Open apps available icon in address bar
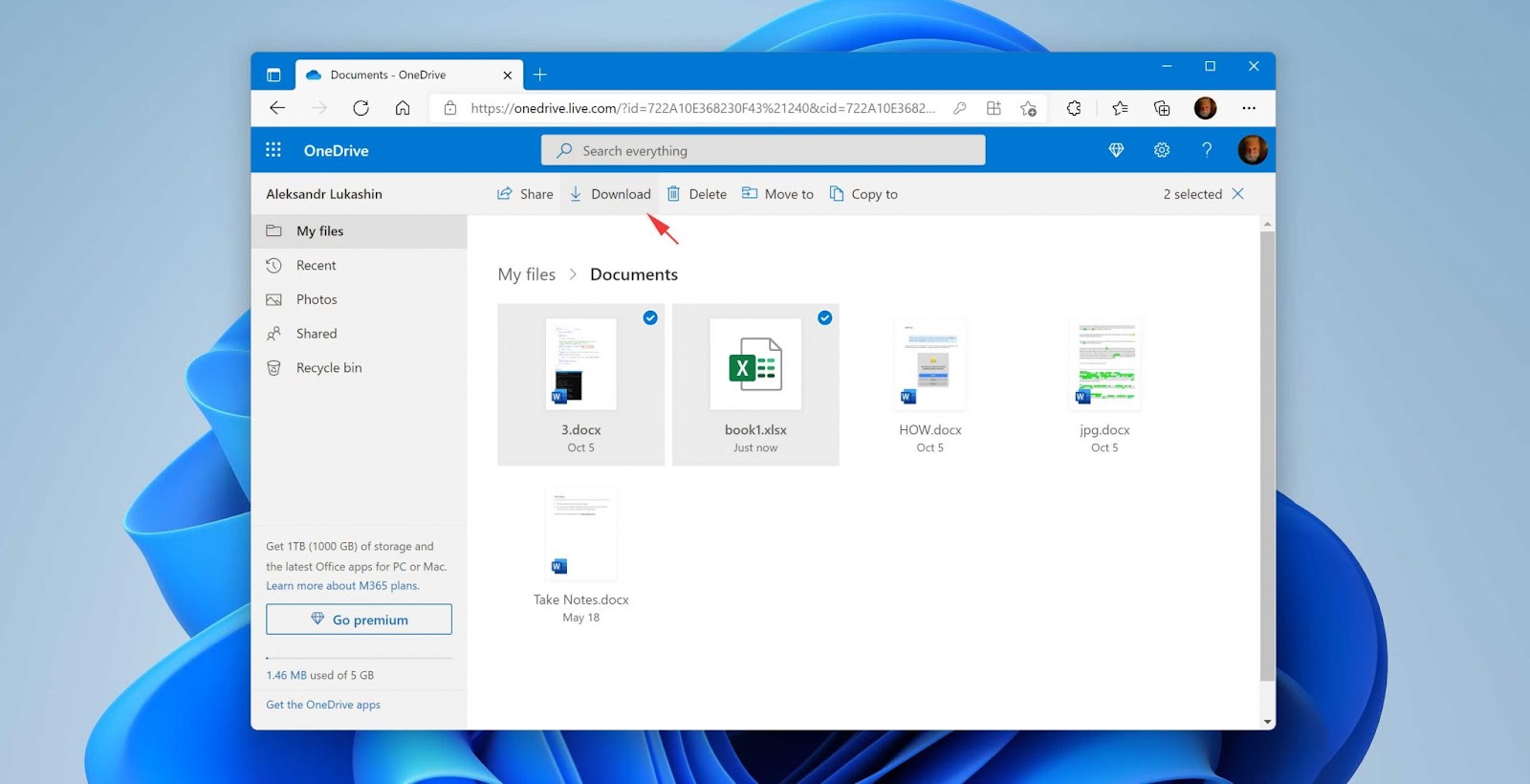 994,108
